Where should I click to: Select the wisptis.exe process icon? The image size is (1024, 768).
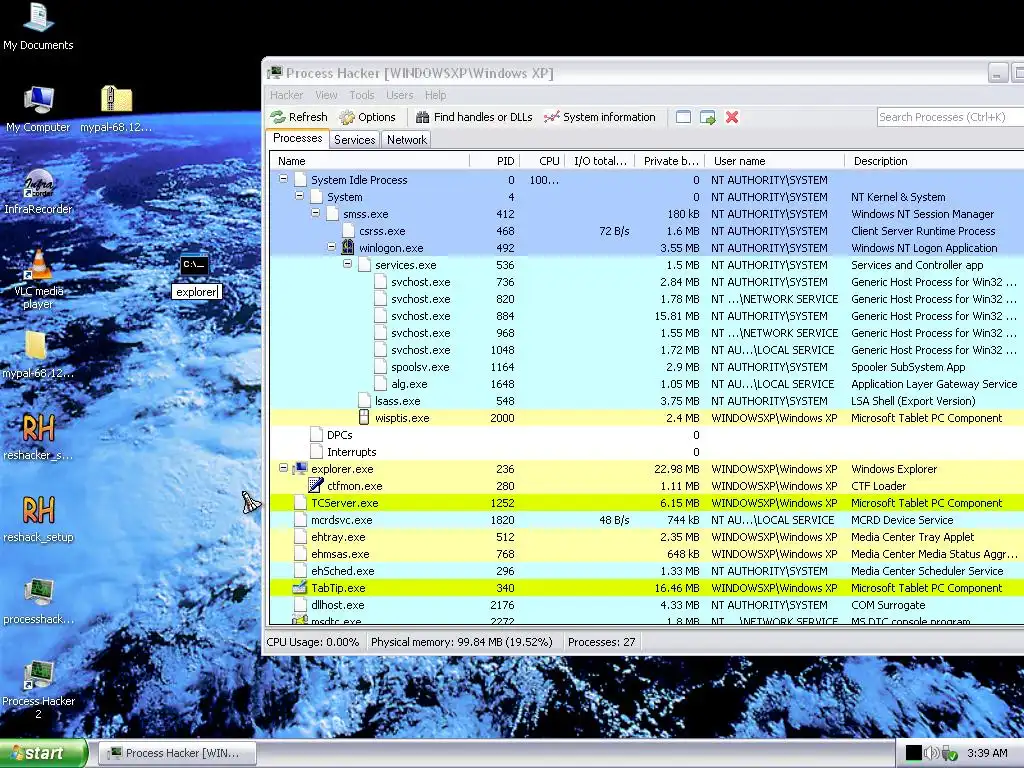coord(364,417)
